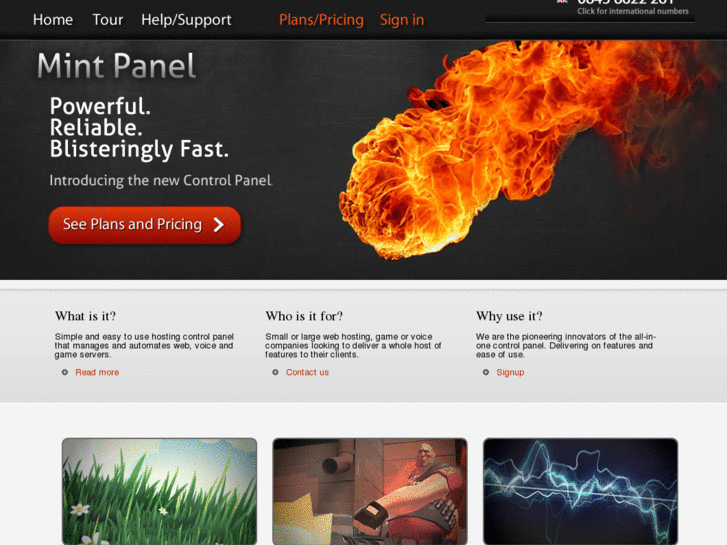Screen dimensions: 727x545
Task: Follow the Read more link
Action: click(x=97, y=372)
